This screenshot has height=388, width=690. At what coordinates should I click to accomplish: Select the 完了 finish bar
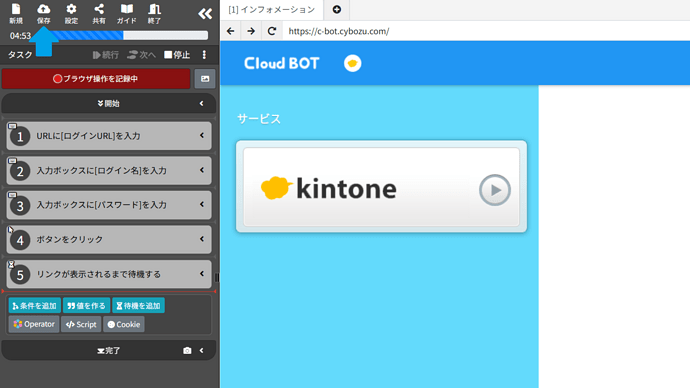pos(109,351)
